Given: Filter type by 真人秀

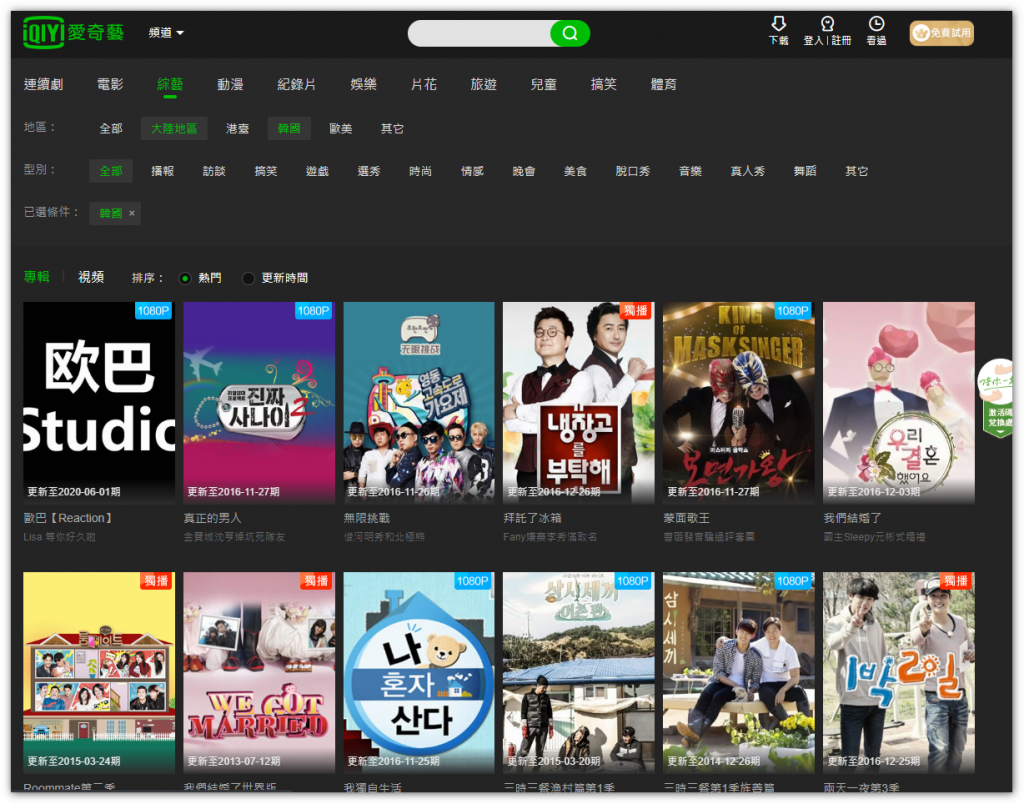Looking at the screenshot, I should [x=748, y=171].
